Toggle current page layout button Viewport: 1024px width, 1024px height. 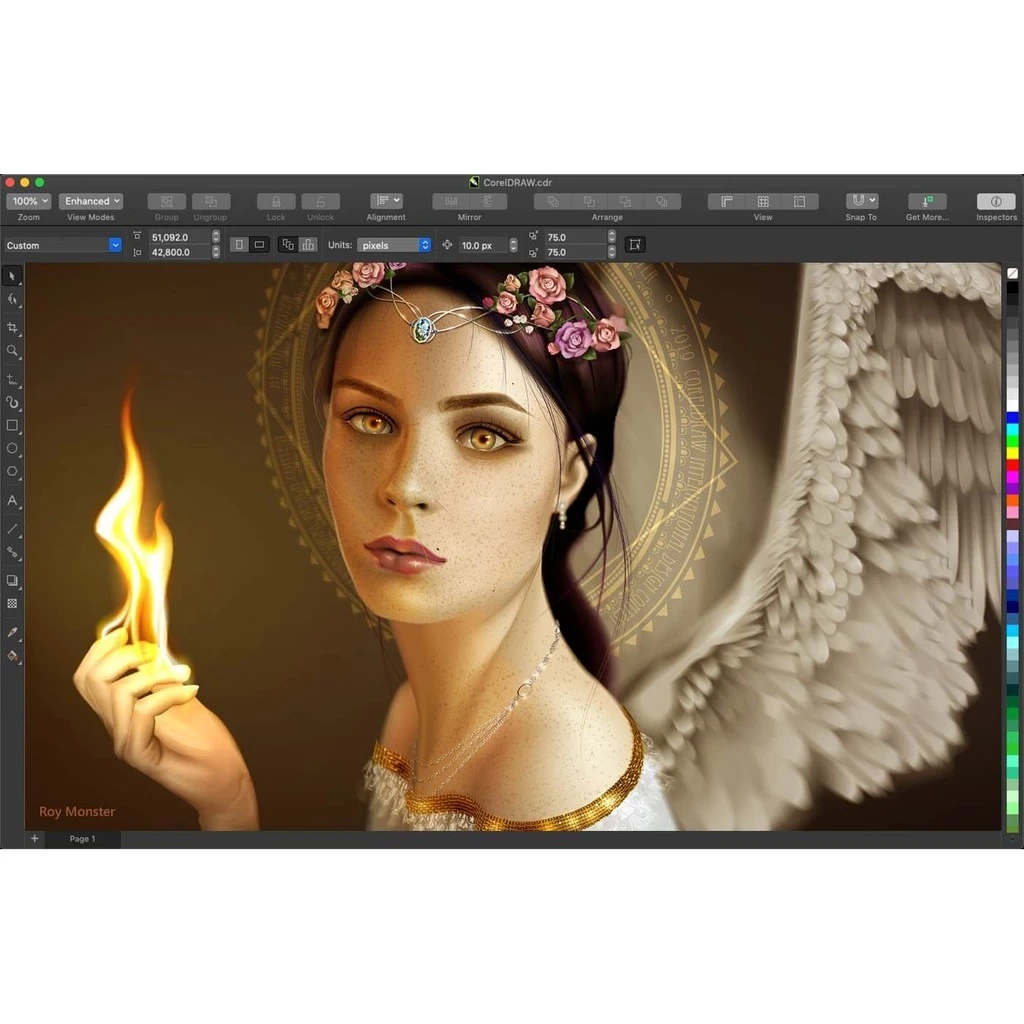[308, 244]
